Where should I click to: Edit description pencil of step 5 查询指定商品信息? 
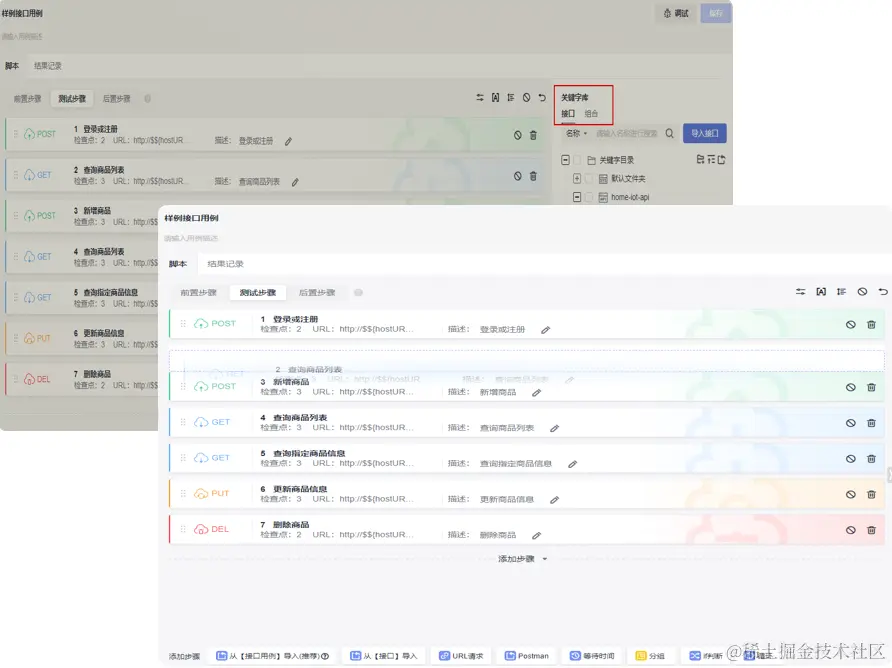pos(573,464)
